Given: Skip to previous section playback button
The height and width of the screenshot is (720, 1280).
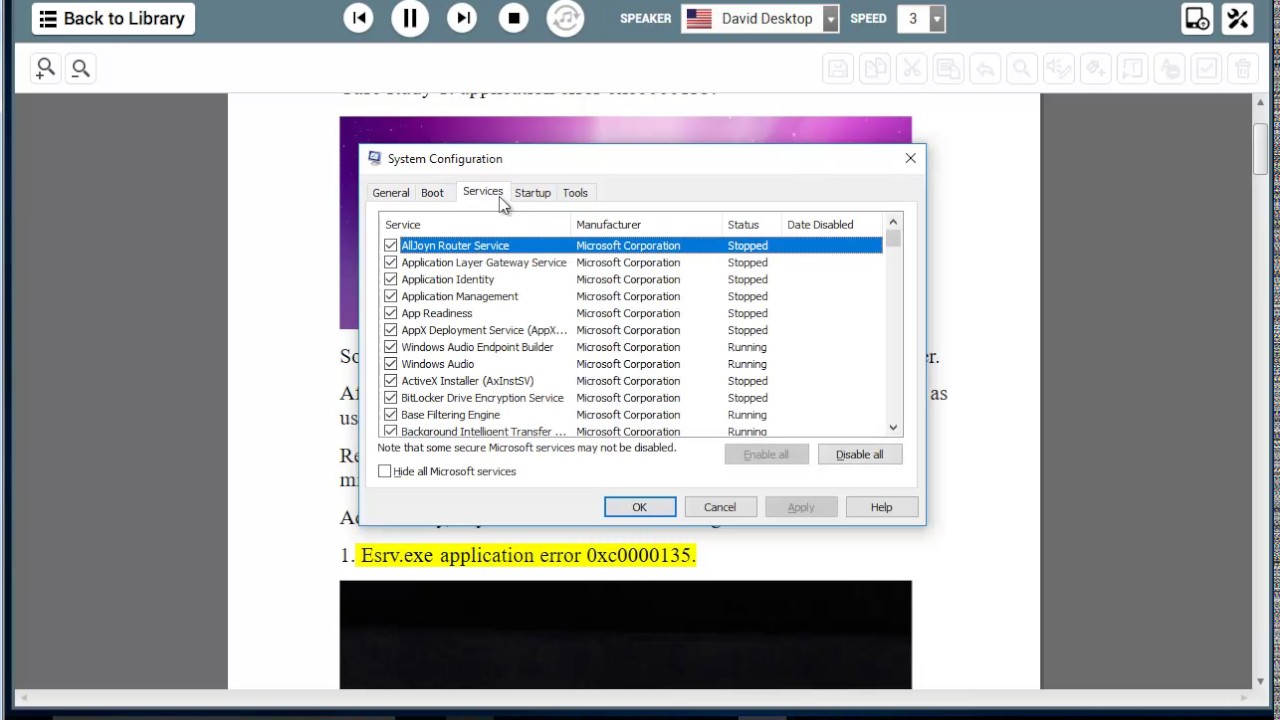Looking at the screenshot, I should (358, 18).
